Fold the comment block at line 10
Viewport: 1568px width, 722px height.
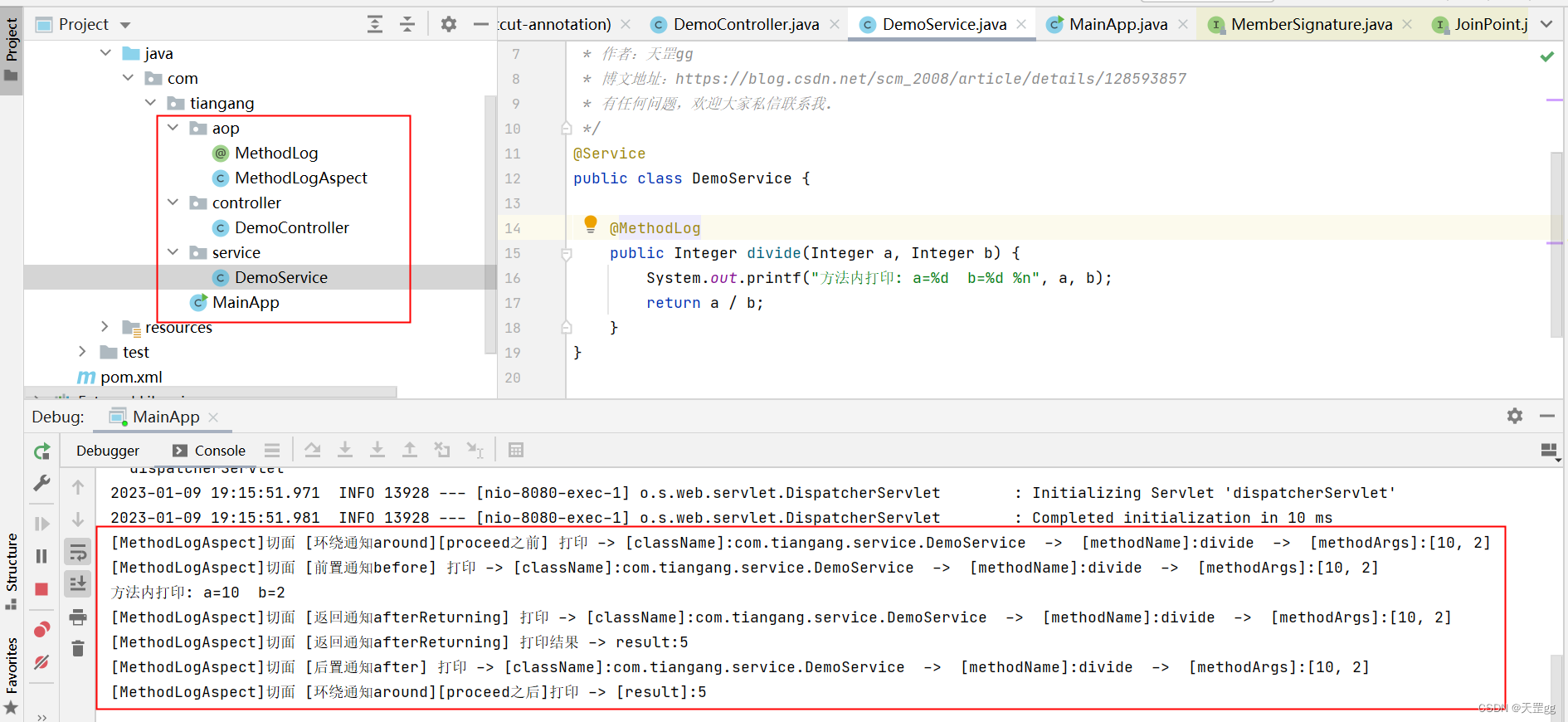point(567,129)
